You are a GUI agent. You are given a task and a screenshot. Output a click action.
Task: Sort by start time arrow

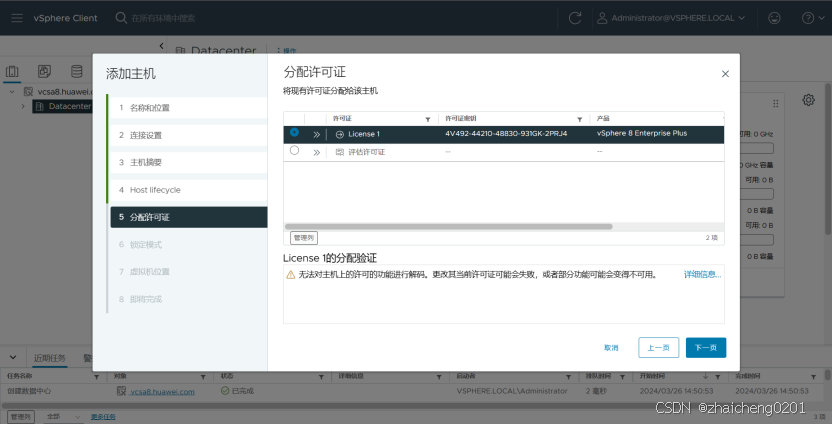(705, 376)
